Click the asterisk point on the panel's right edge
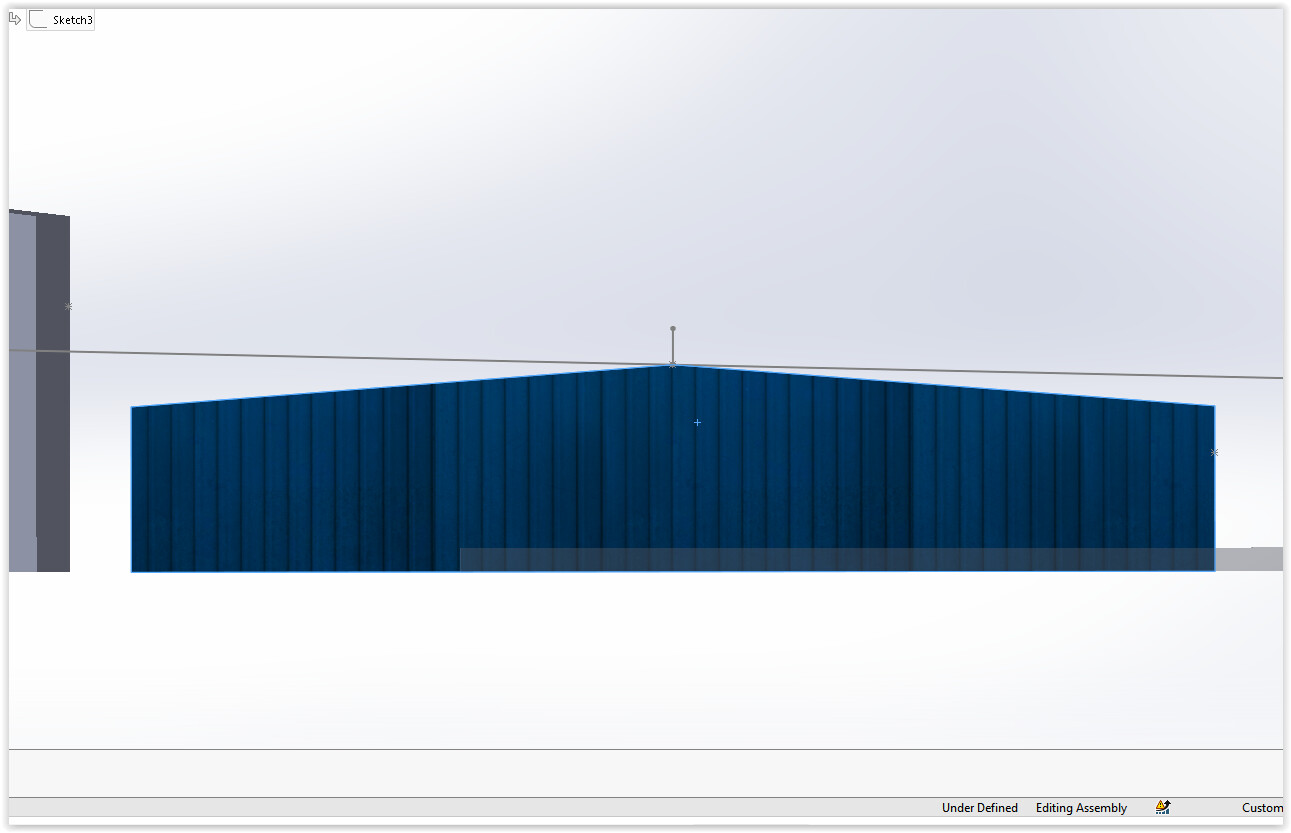Screen dimensions: 1291x833 1214,453
